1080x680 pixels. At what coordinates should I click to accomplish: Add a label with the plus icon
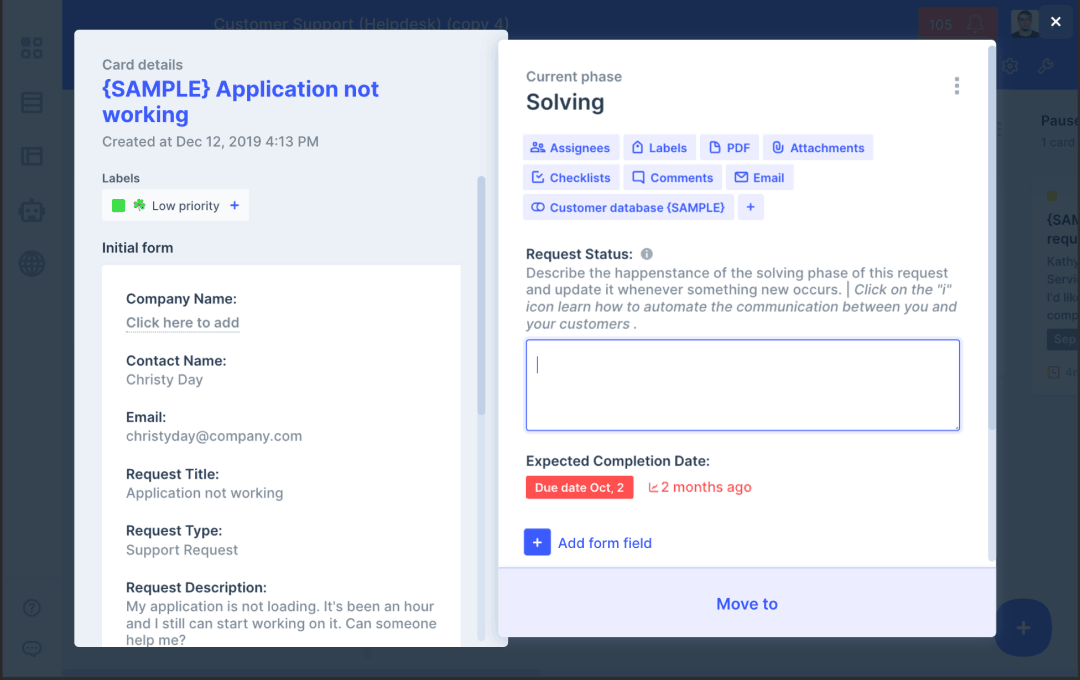point(235,206)
